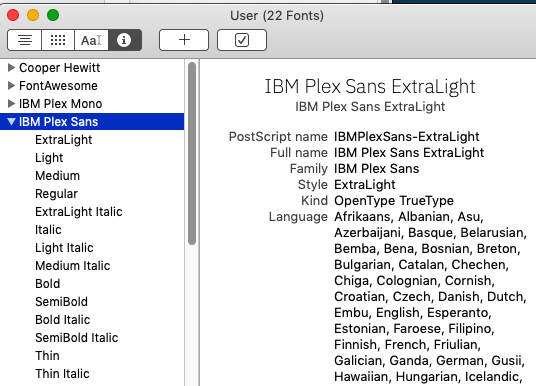Select the ExtraLight Italic style
This screenshot has width=536, height=386.
(x=79, y=212)
